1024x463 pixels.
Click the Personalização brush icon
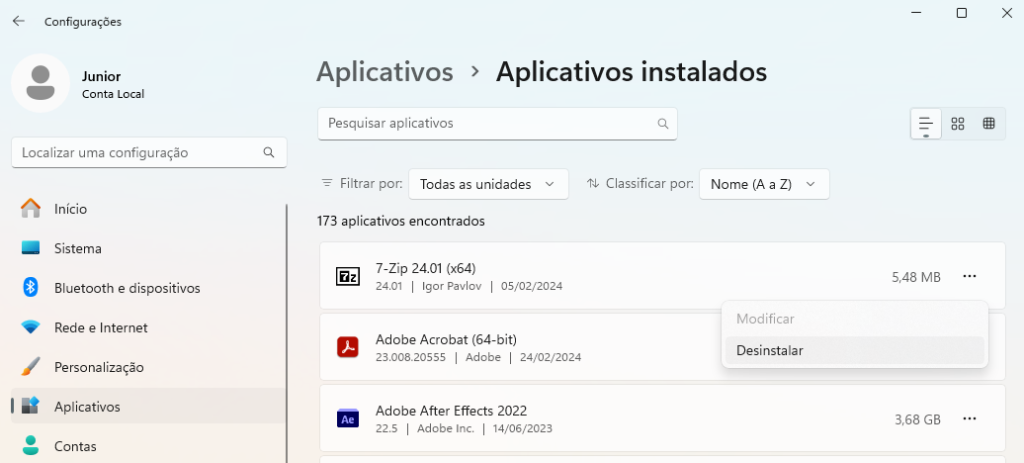click(31, 367)
